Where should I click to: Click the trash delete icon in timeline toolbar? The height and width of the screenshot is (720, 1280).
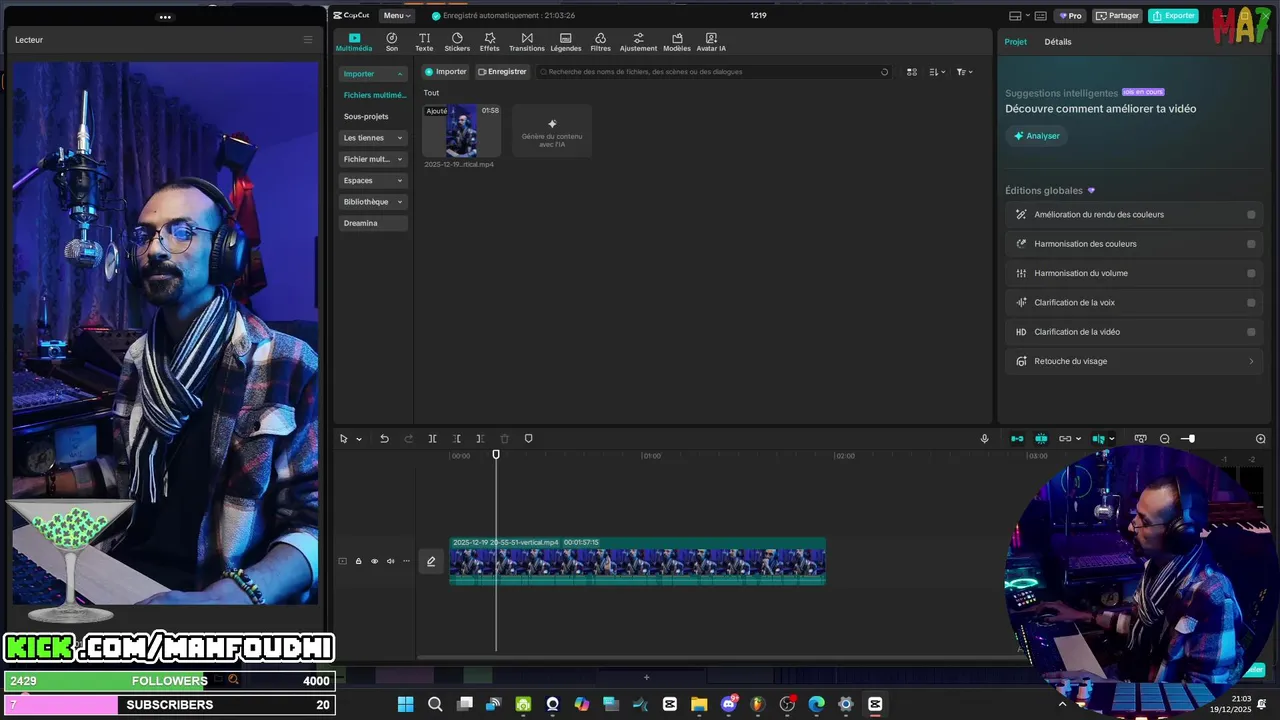(504, 439)
